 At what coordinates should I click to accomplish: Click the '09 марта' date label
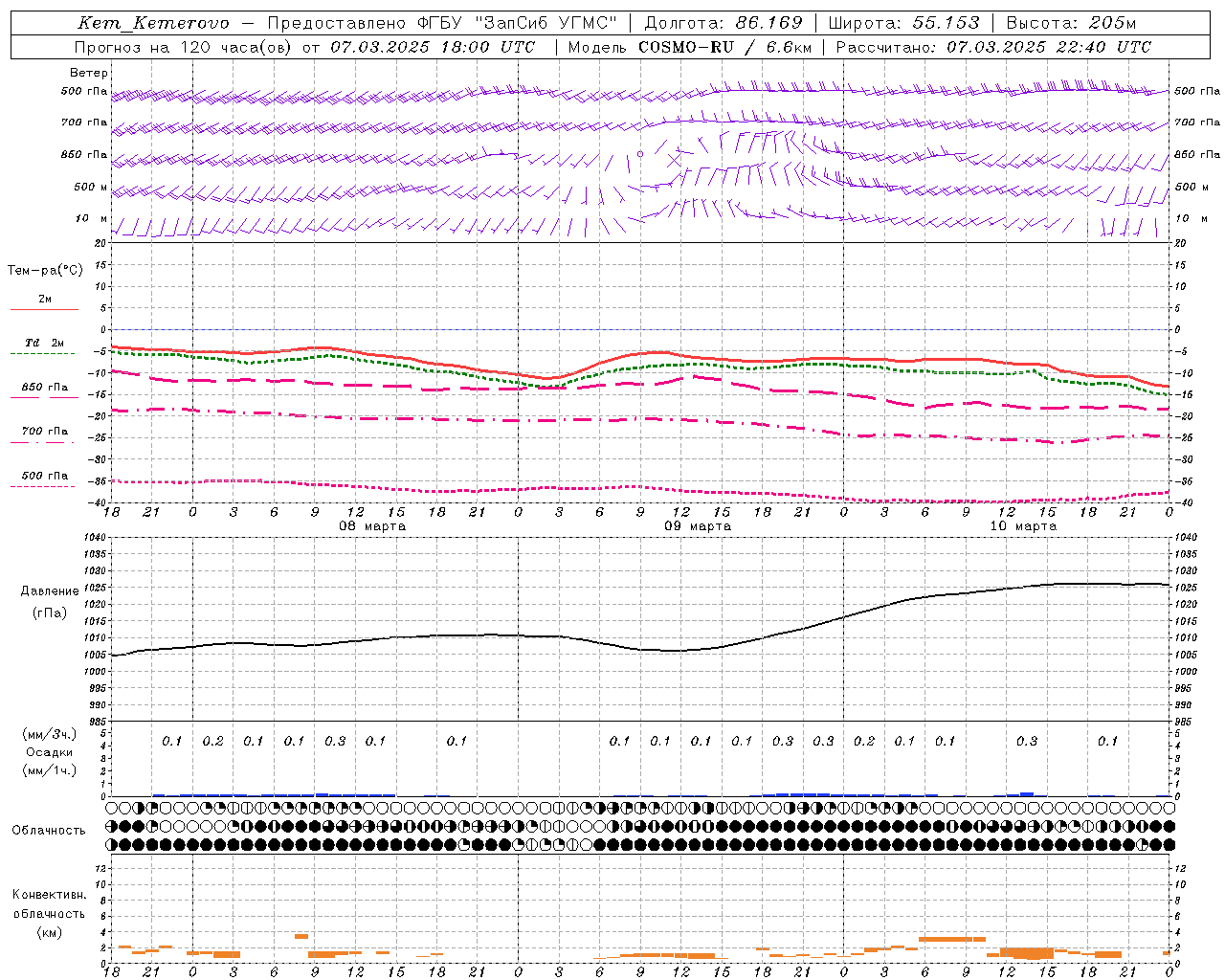(x=698, y=526)
